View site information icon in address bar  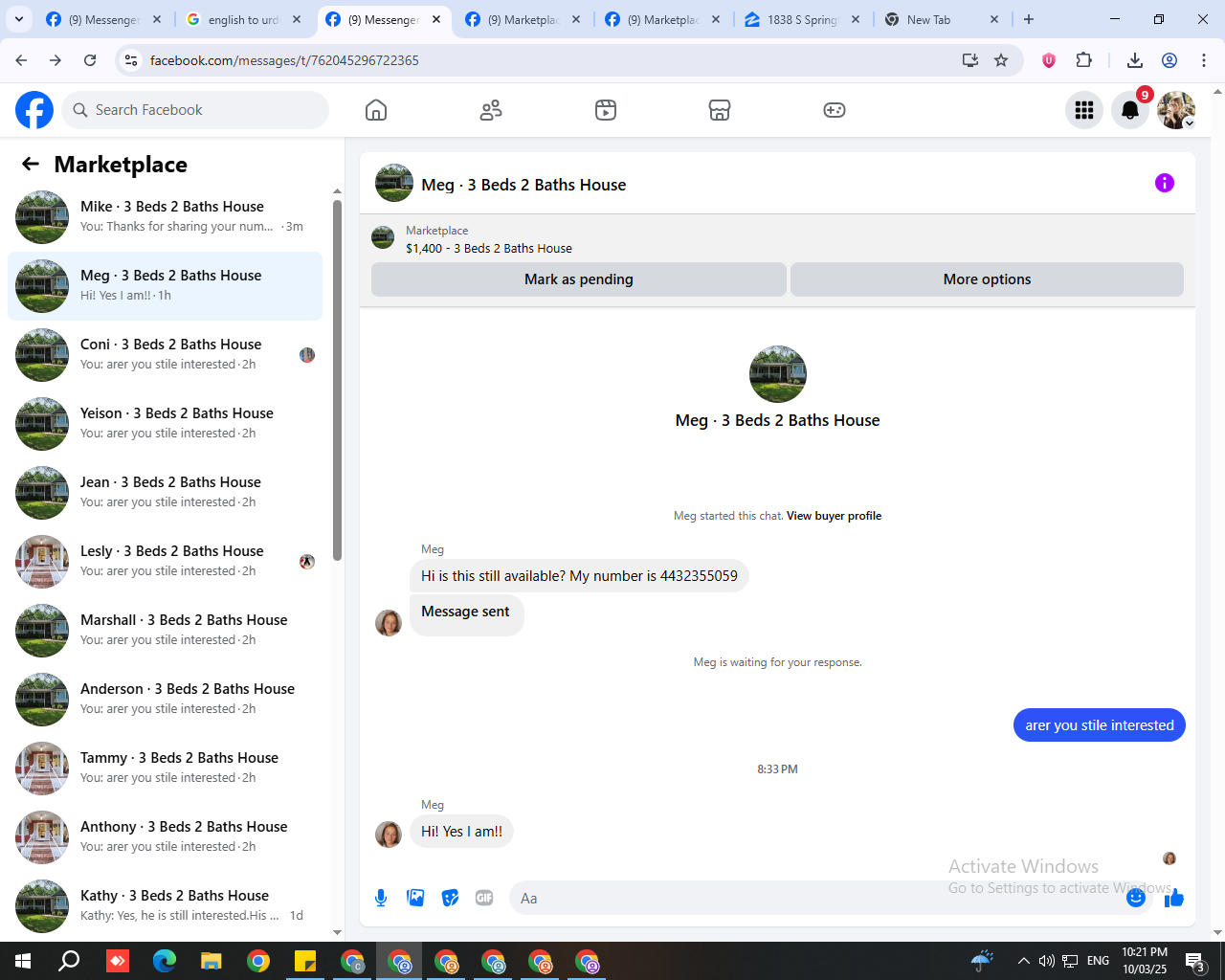132,60
